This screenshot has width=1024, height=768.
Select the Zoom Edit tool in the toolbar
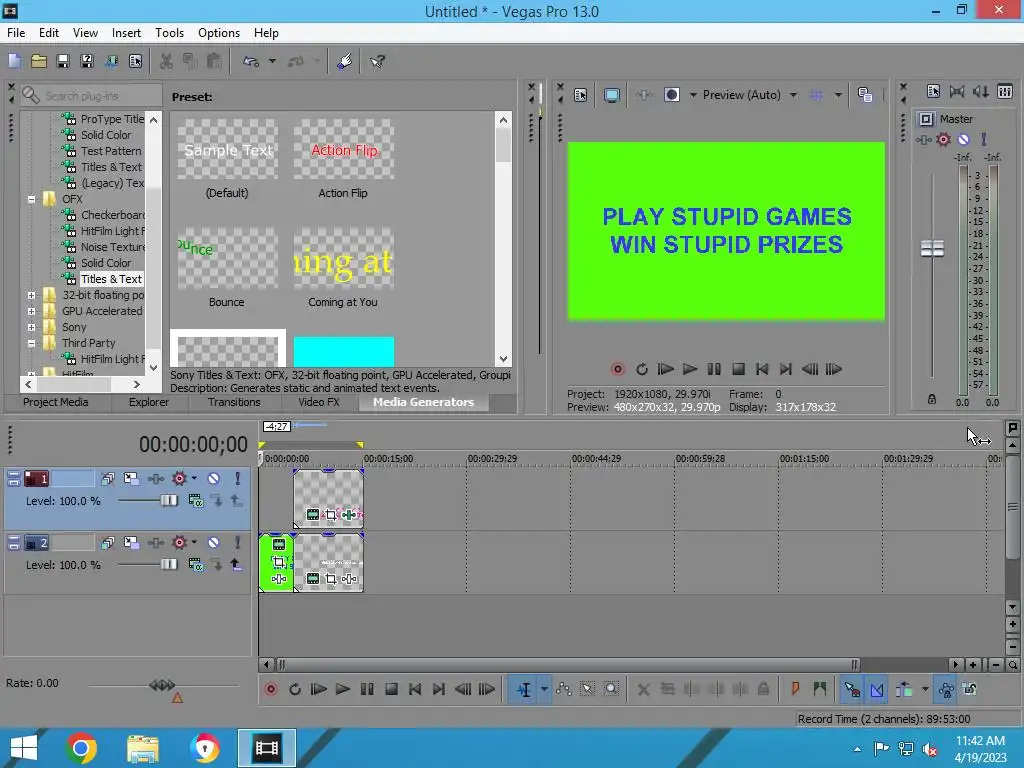click(611, 689)
